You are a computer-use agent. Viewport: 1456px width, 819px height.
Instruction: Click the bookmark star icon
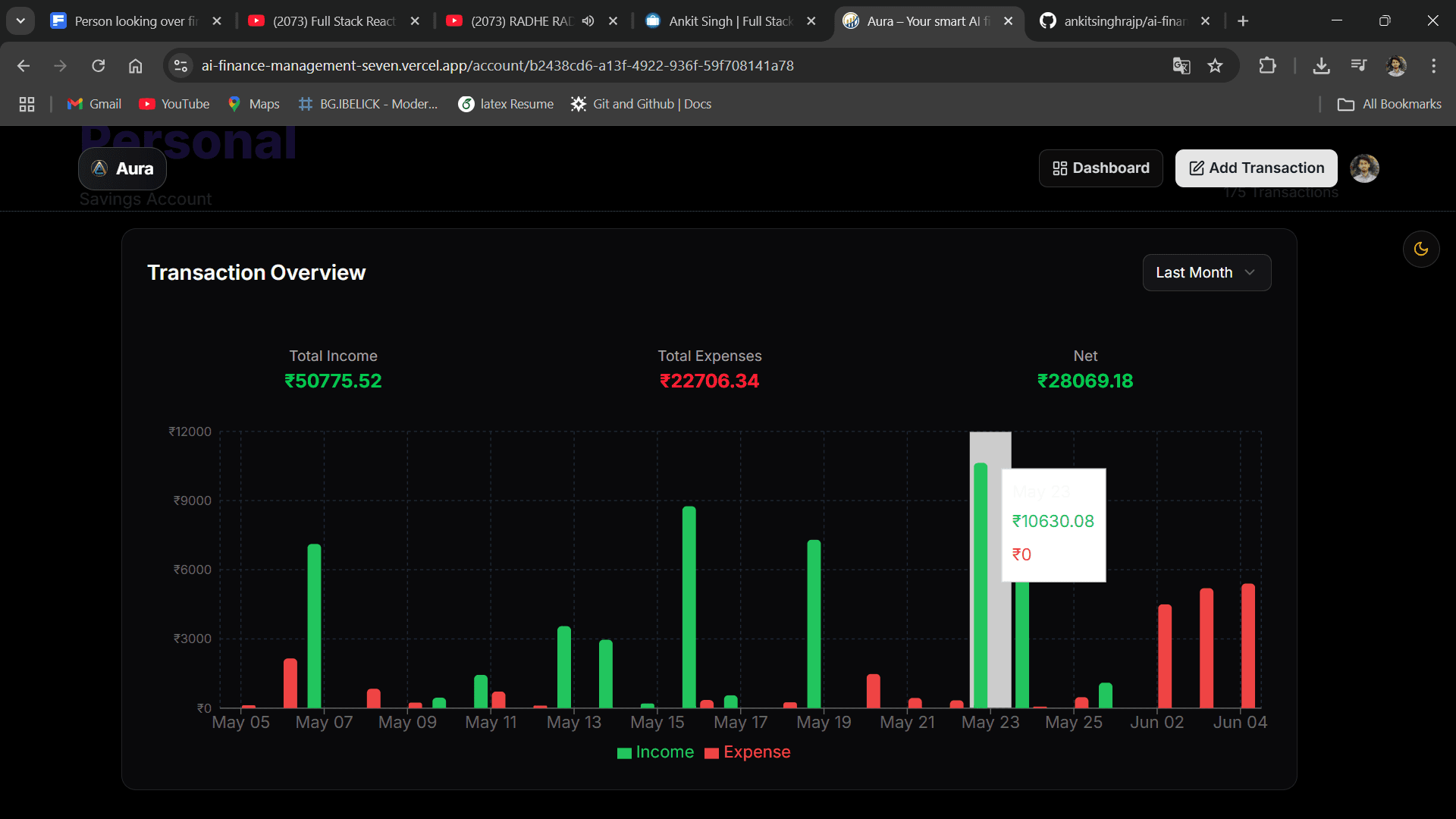click(1215, 65)
